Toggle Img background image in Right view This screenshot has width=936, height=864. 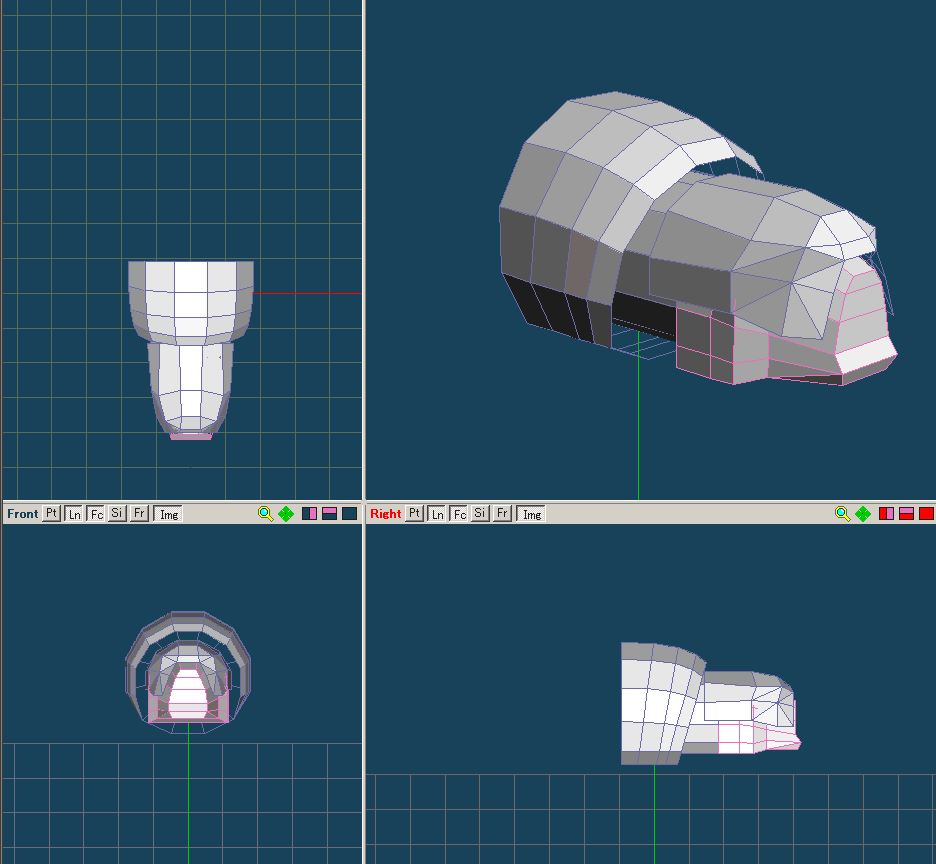pyautogui.click(x=532, y=514)
